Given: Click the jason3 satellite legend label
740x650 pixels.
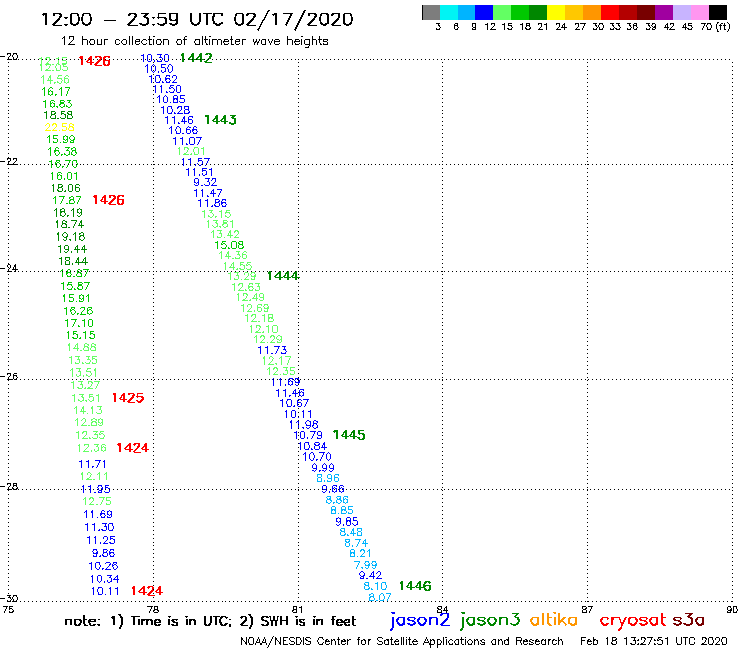Looking at the screenshot, I should tap(490, 620).
